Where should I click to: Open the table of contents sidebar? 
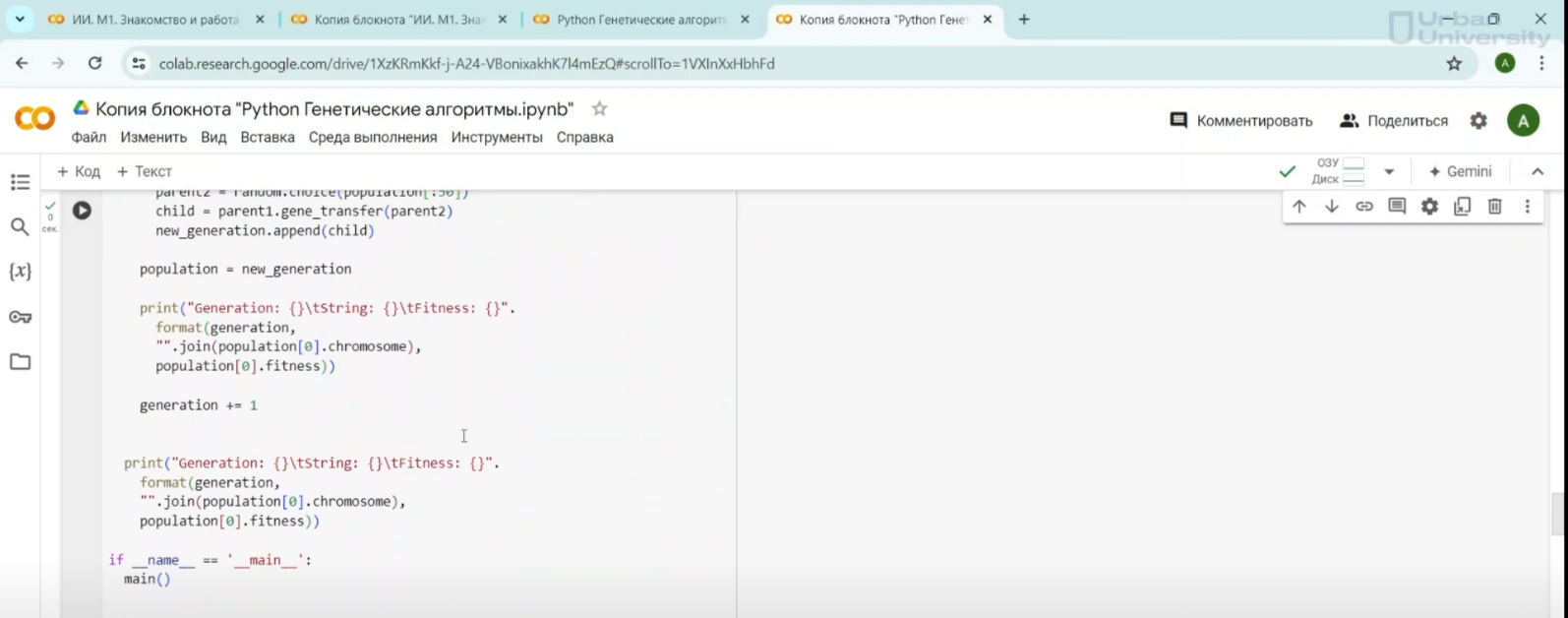[x=20, y=182]
